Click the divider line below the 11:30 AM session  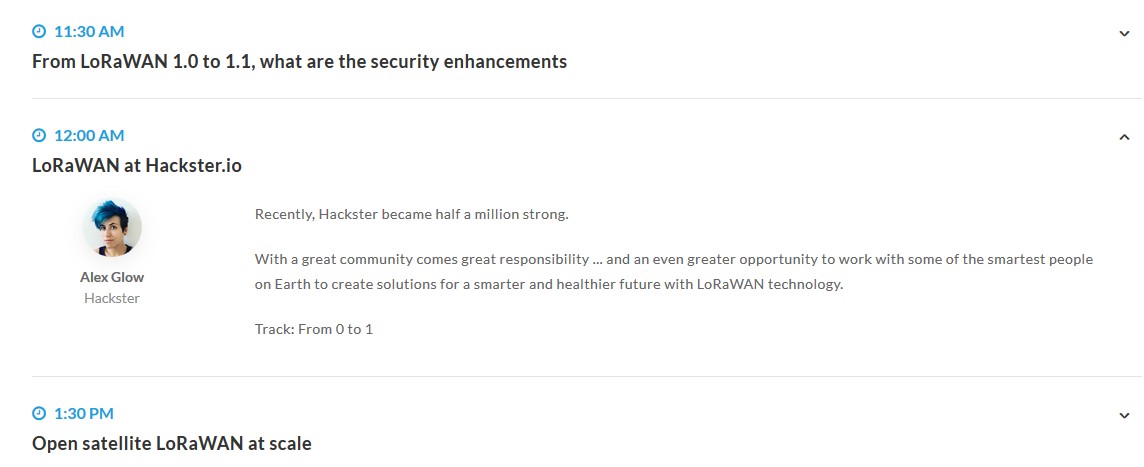pos(586,98)
